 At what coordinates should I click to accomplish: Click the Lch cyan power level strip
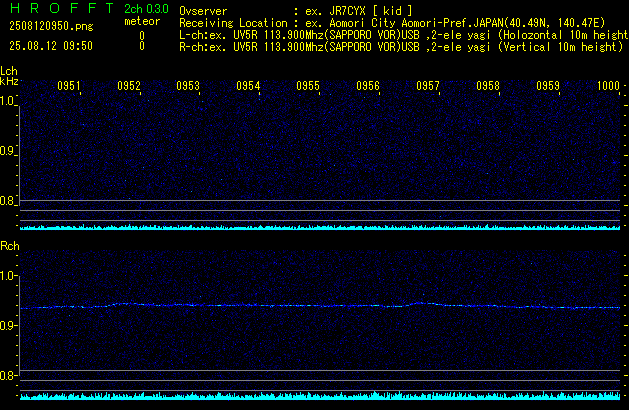[x=320, y=227]
